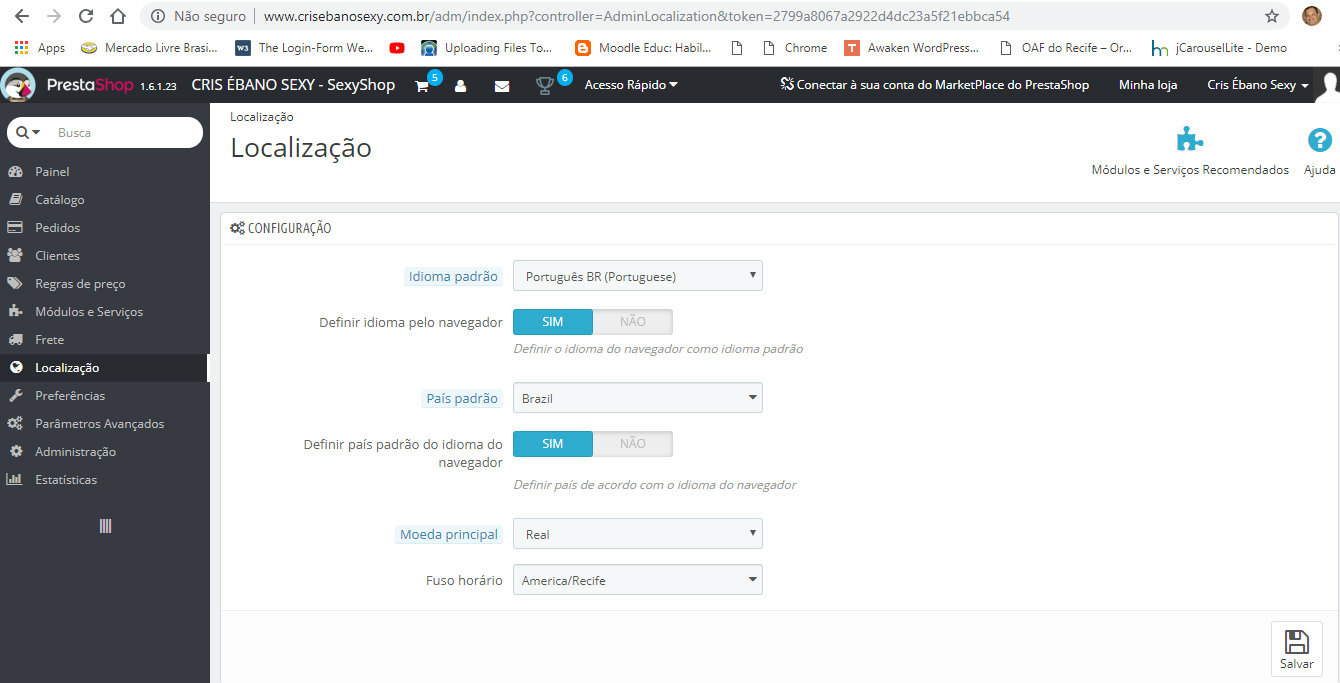Image resolution: width=1340 pixels, height=683 pixels.
Task: Open Módulos e Serviços Recomendados puzzle icon
Action: click(1189, 140)
